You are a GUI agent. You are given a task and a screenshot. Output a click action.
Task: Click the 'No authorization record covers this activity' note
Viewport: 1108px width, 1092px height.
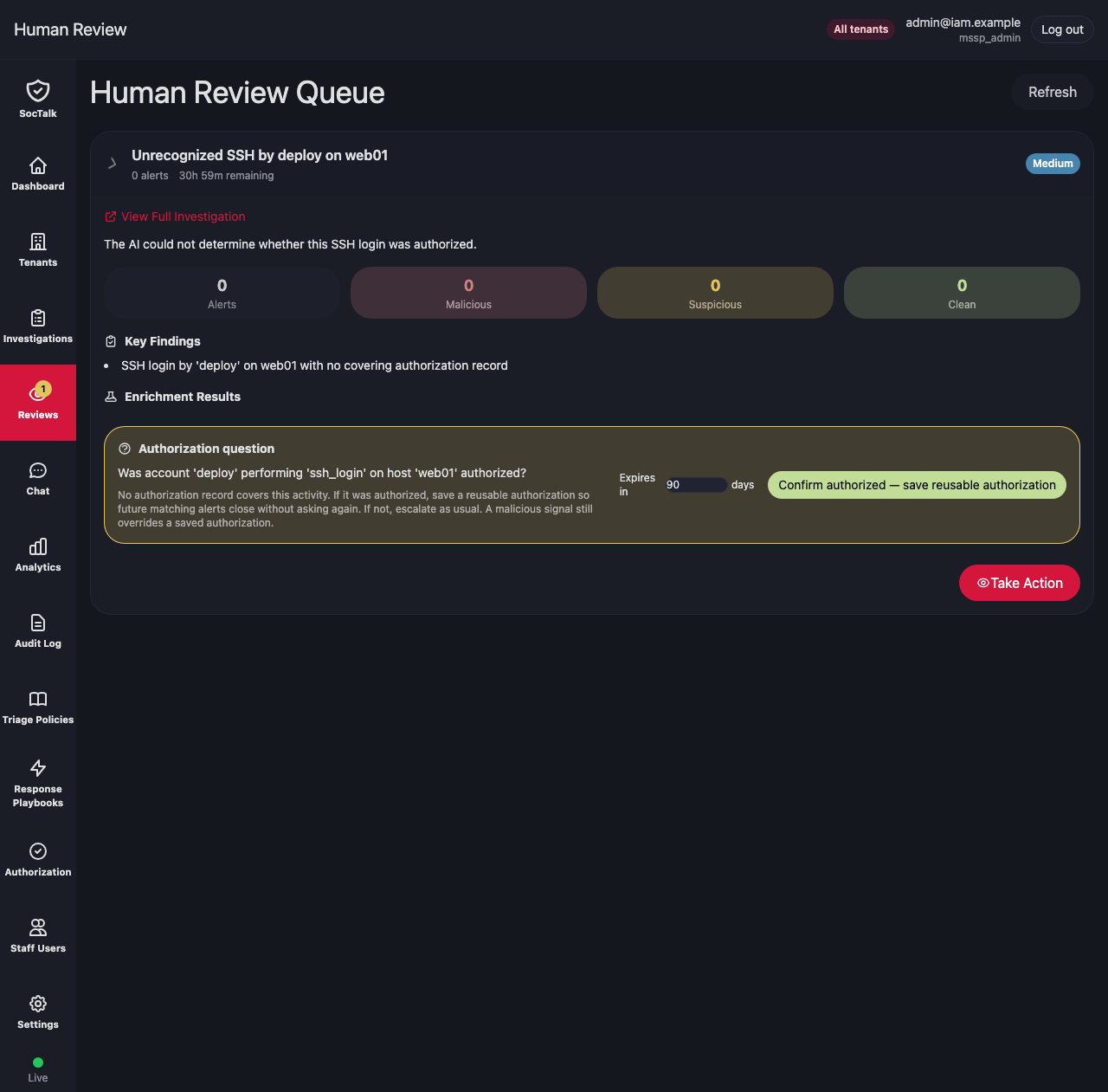point(357,509)
